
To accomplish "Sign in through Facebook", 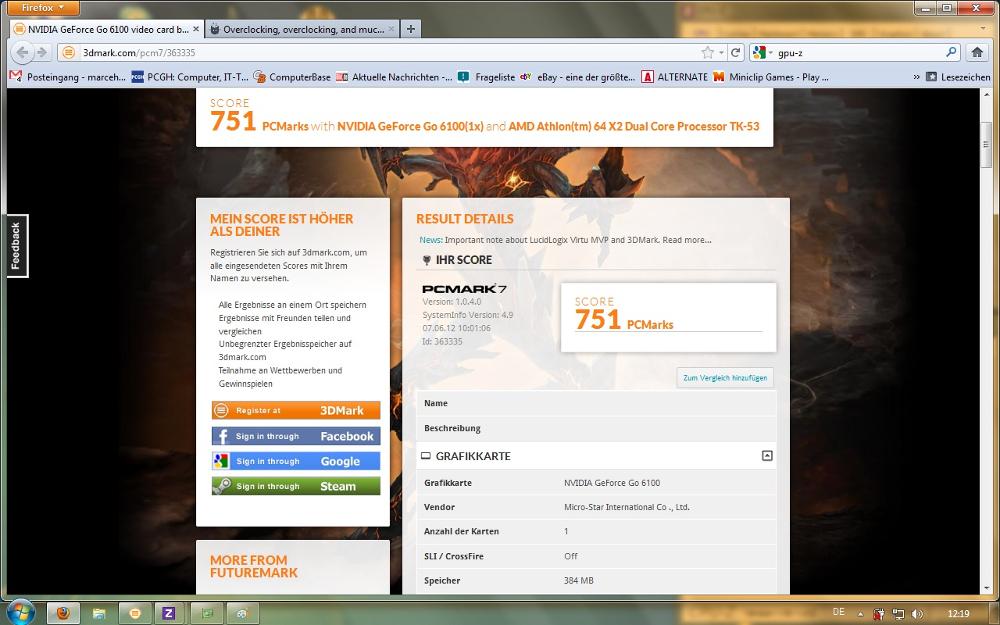I will point(296,436).
